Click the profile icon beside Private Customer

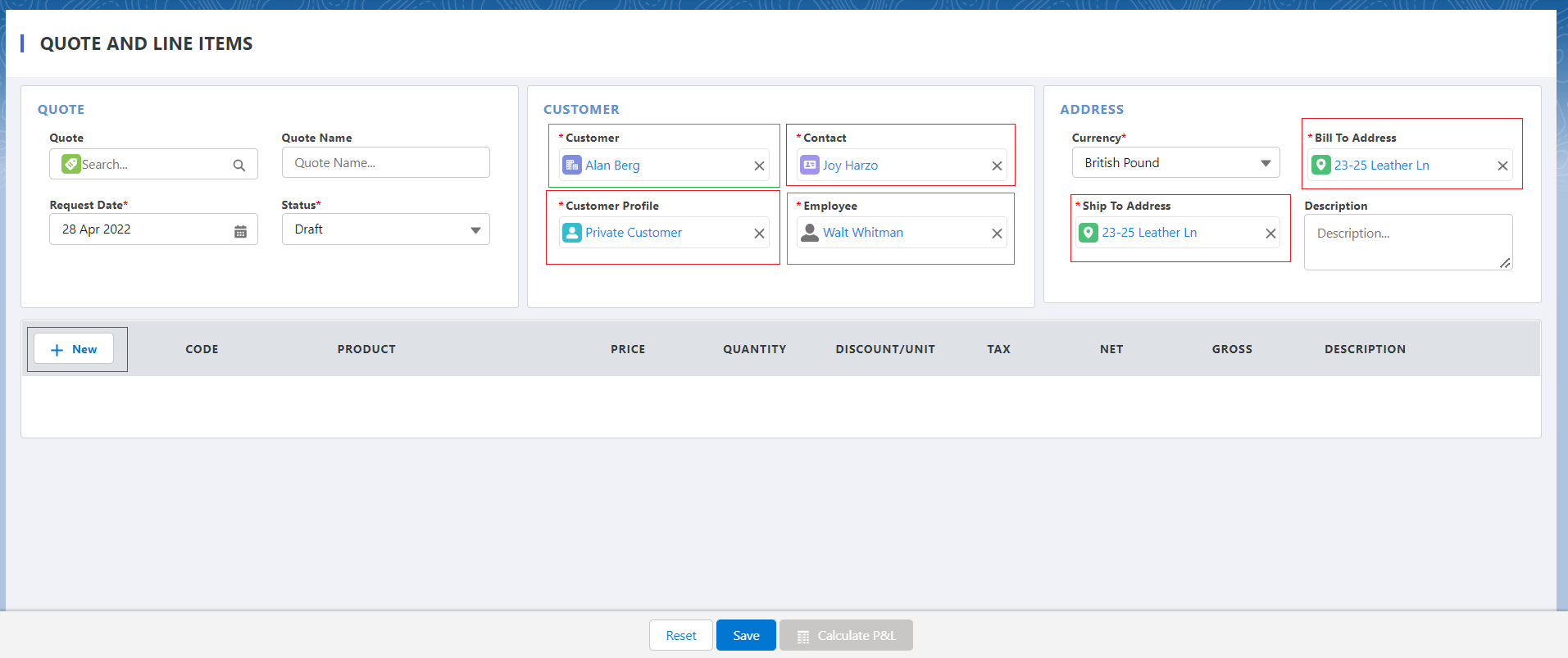pos(572,233)
